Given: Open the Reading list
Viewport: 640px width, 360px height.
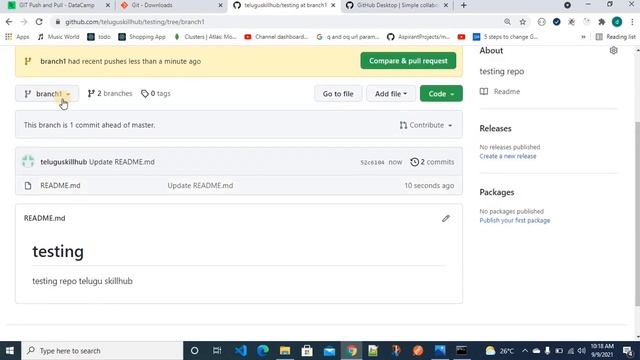Looking at the screenshot, I should point(616,37).
